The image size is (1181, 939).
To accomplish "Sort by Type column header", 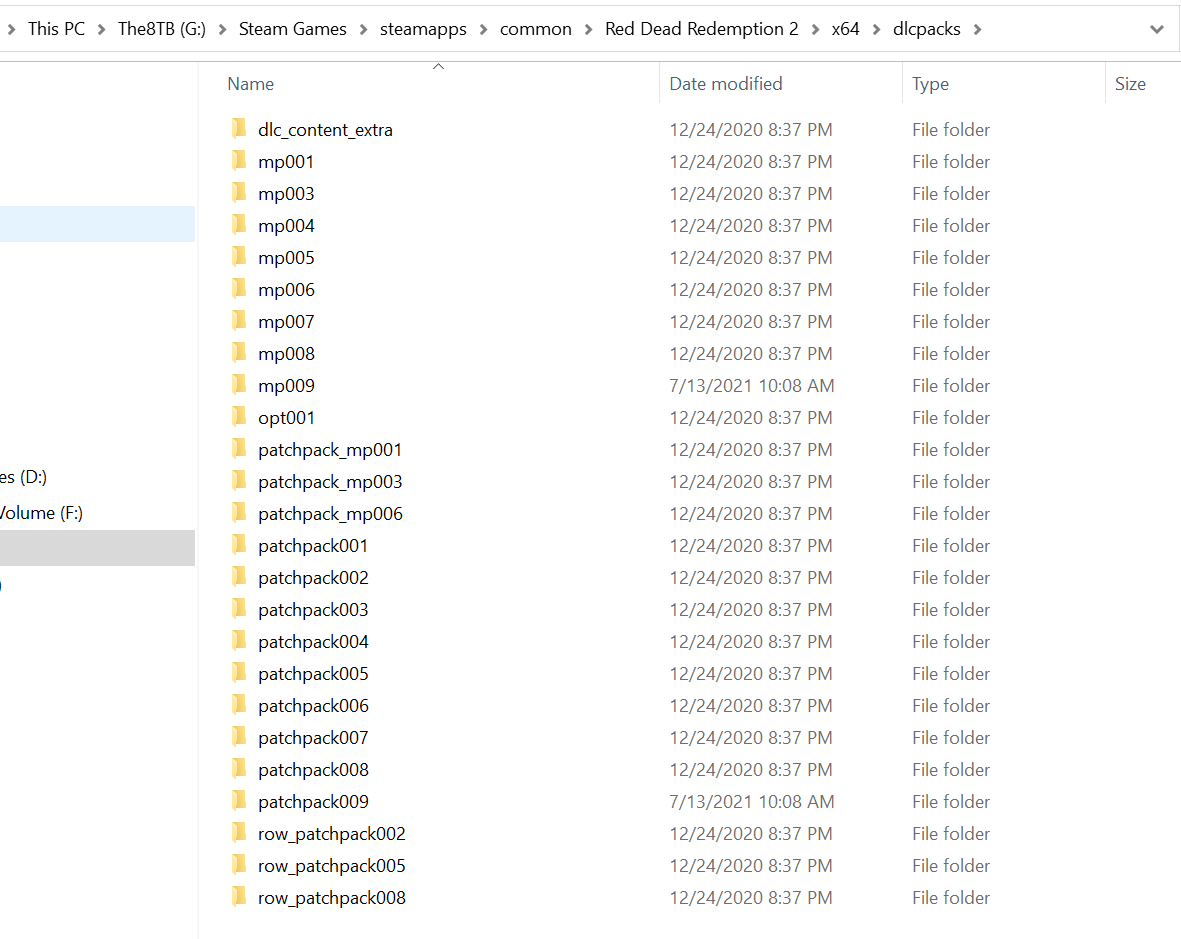I will coord(930,84).
